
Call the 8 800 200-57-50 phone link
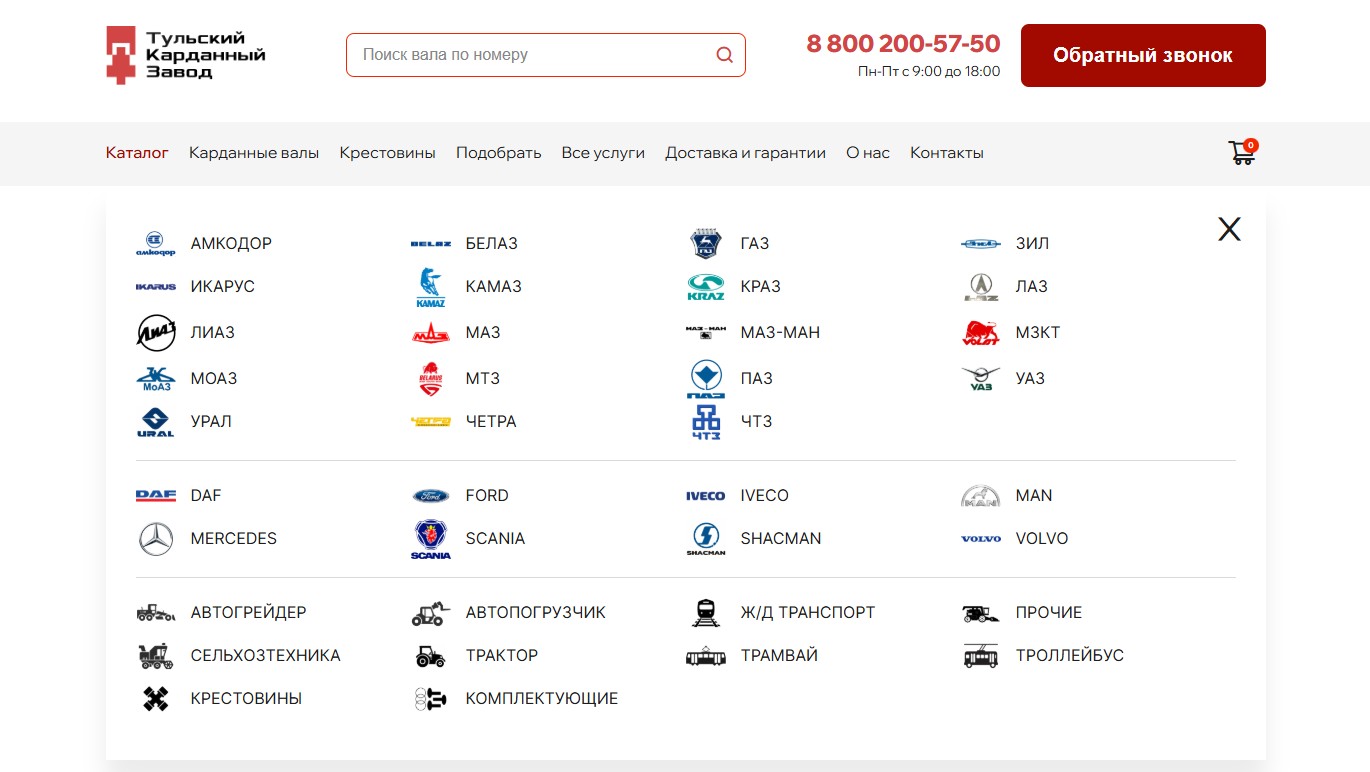(903, 44)
